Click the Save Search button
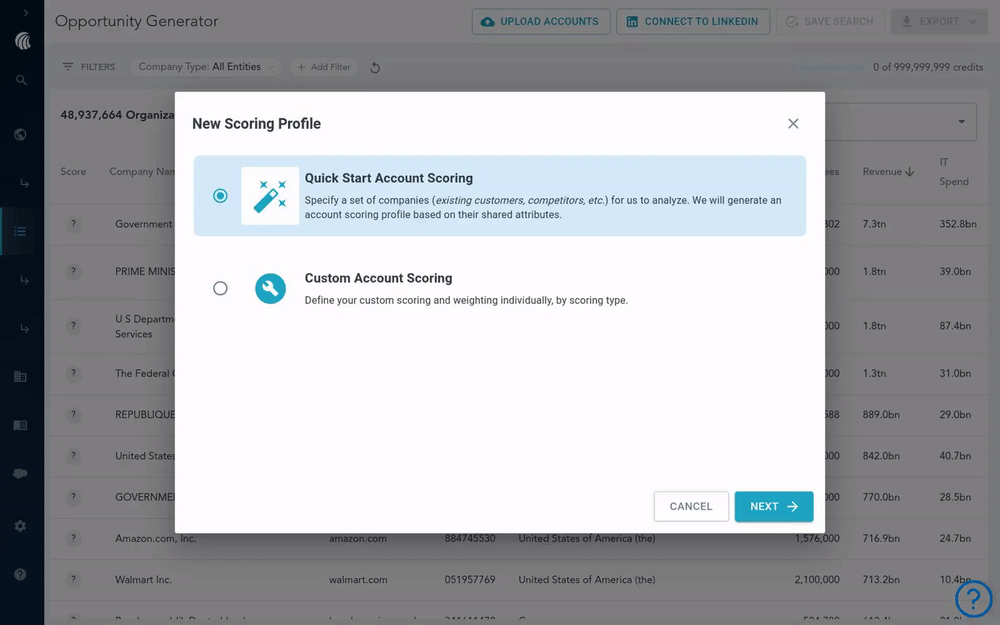 [830, 22]
